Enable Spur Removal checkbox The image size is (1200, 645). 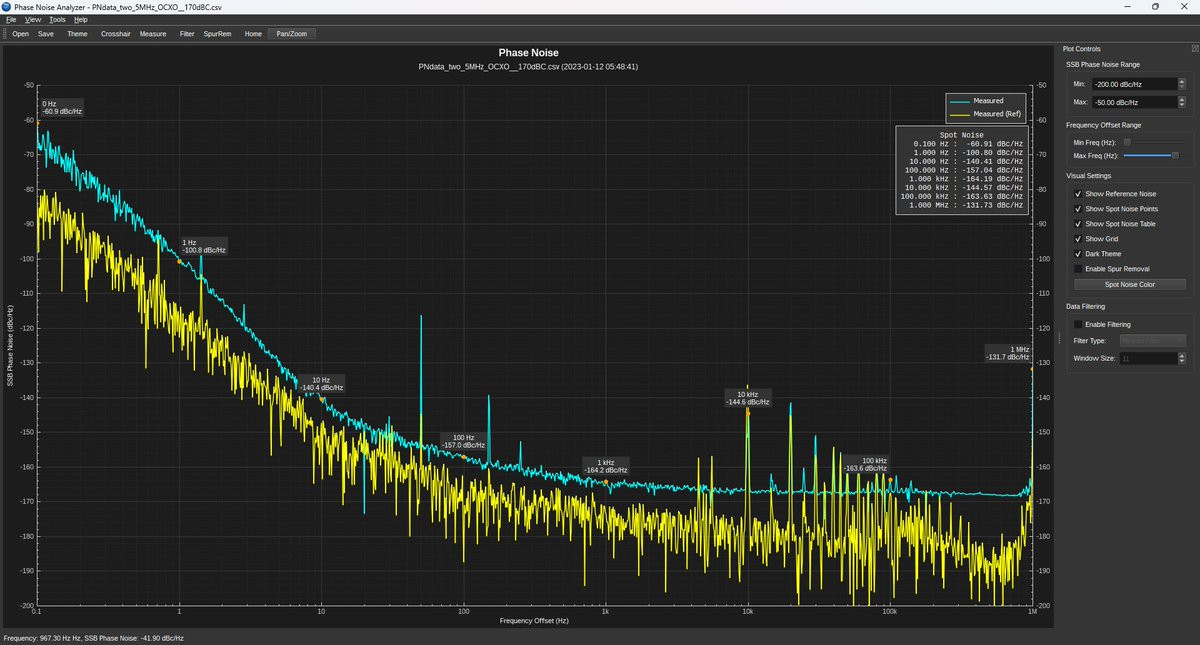pos(1078,269)
